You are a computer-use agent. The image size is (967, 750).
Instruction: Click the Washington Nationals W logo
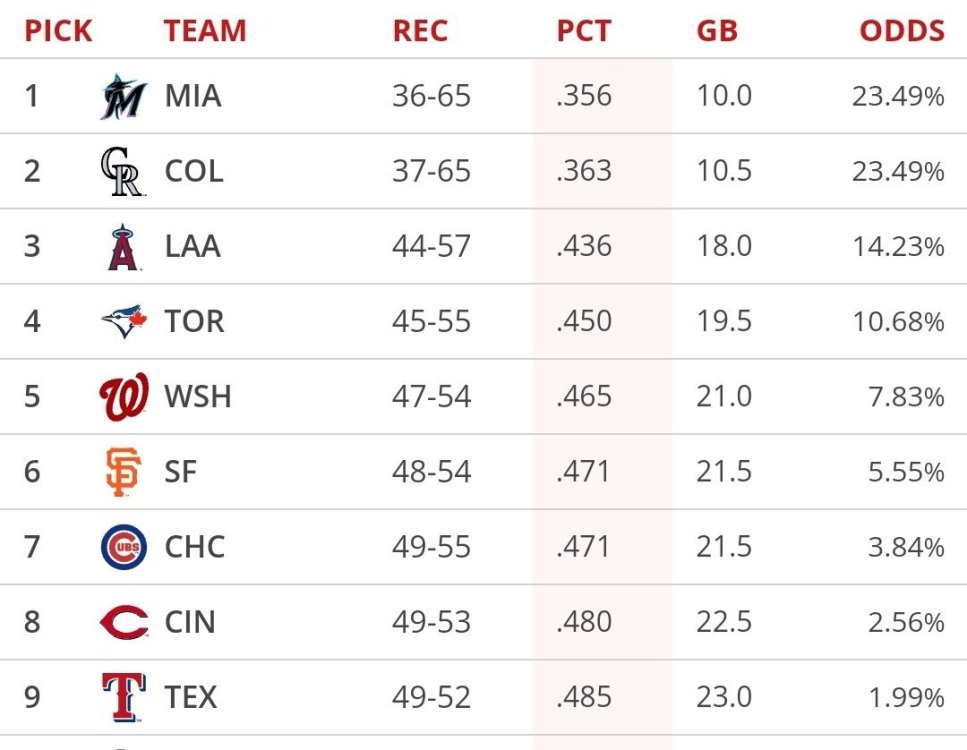pos(123,397)
